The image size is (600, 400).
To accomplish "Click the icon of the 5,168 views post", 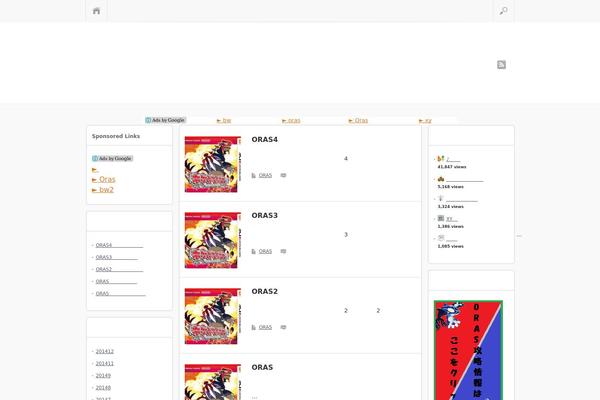I will 441,179.
